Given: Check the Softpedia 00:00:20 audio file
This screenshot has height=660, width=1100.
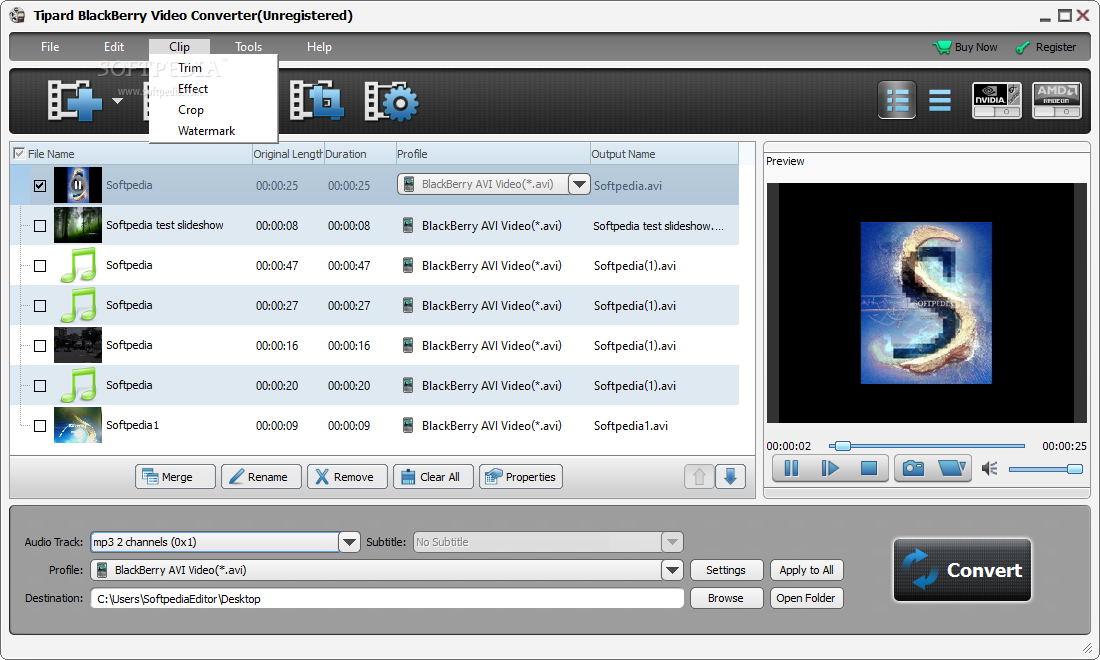Looking at the screenshot, I should point(40,386).
